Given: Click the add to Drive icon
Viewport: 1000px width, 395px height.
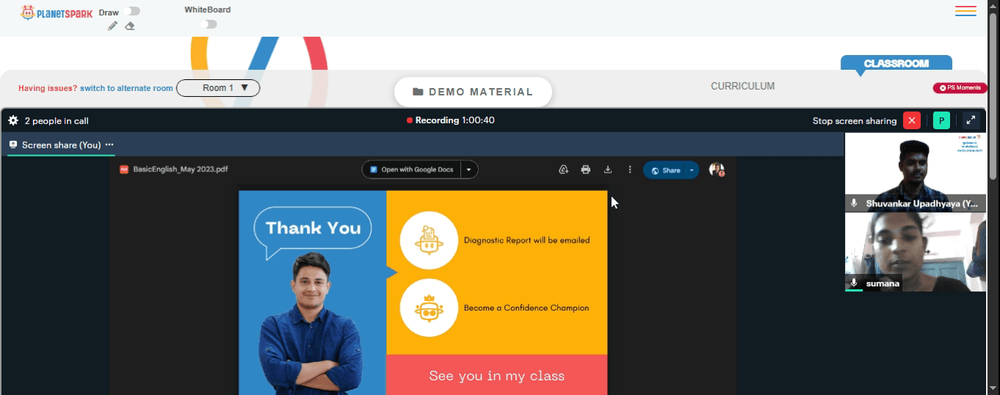Looking at the screenshot, I should [563, 170].
